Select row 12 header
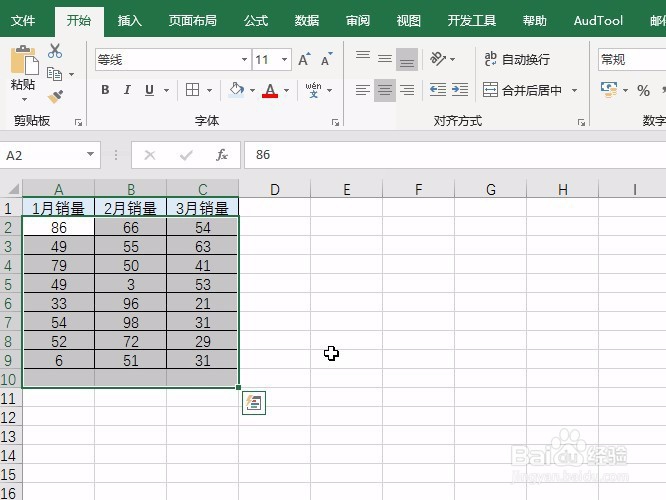 point(8,418)
